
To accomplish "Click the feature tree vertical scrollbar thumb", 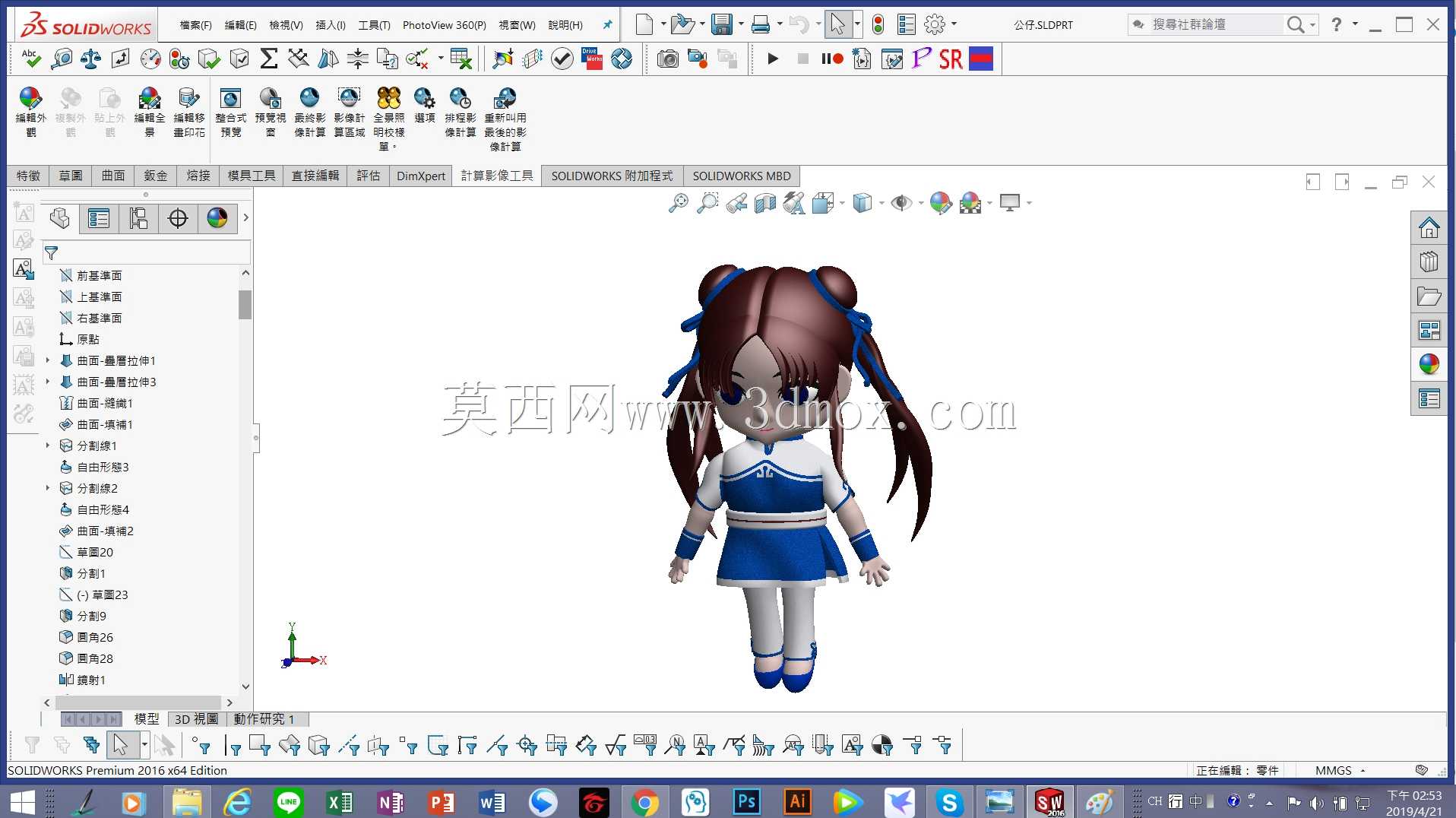I will coord(245,305).
